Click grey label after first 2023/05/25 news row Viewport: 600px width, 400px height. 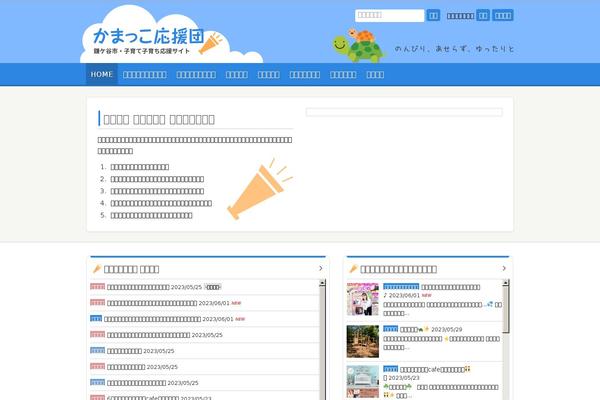[x=213, y=287]
